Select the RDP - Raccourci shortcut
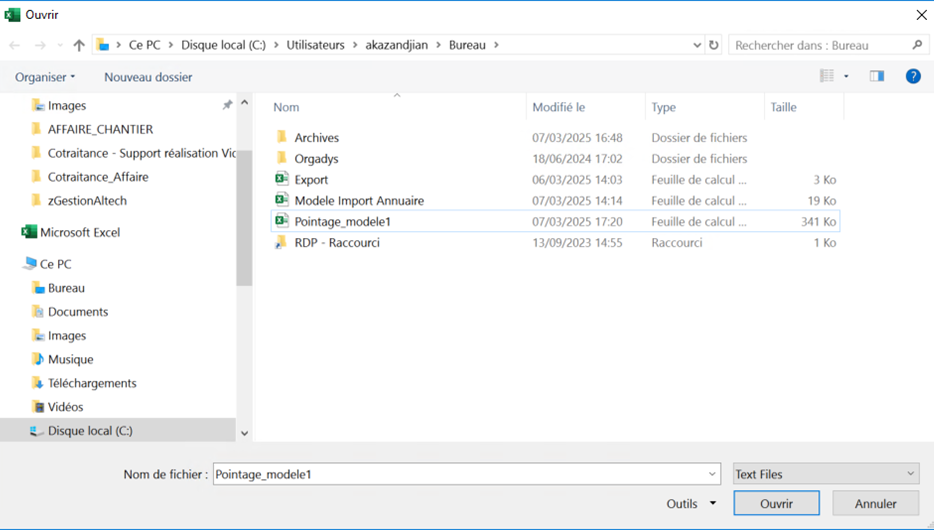 [337, 242]
